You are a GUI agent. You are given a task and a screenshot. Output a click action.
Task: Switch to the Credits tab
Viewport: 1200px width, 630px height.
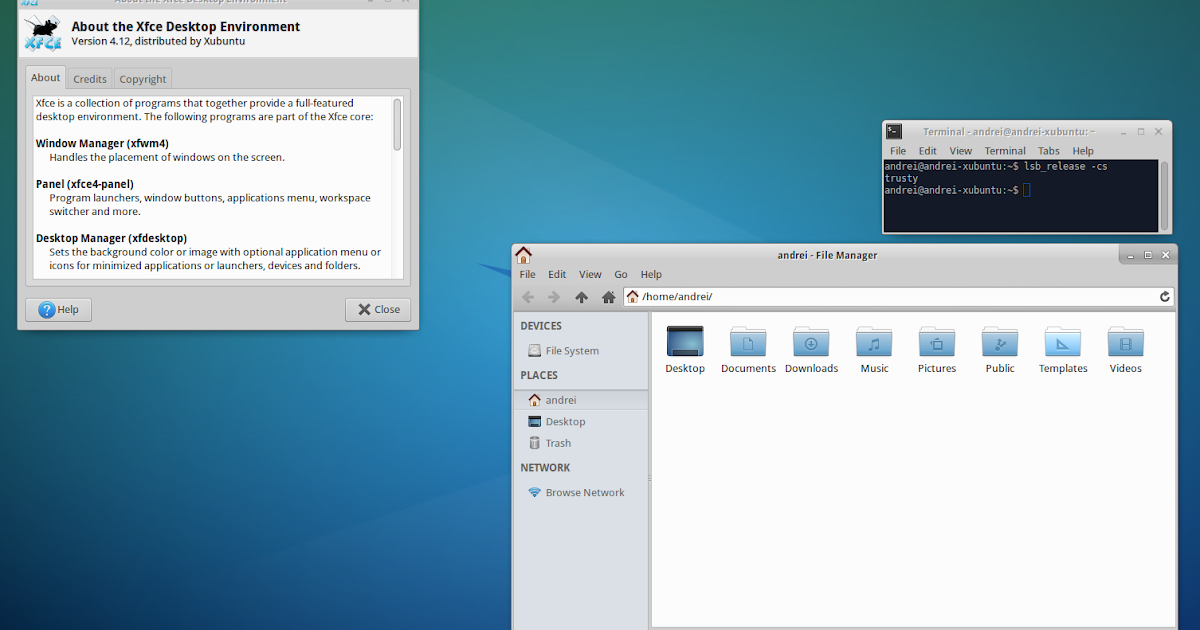tap(89, 78)
